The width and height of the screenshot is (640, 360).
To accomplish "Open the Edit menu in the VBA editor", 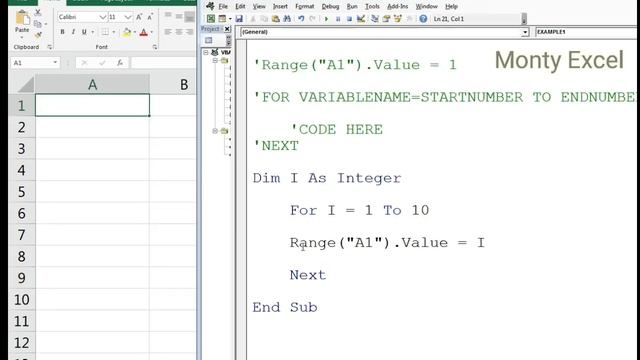I will (x=240, y=7).
